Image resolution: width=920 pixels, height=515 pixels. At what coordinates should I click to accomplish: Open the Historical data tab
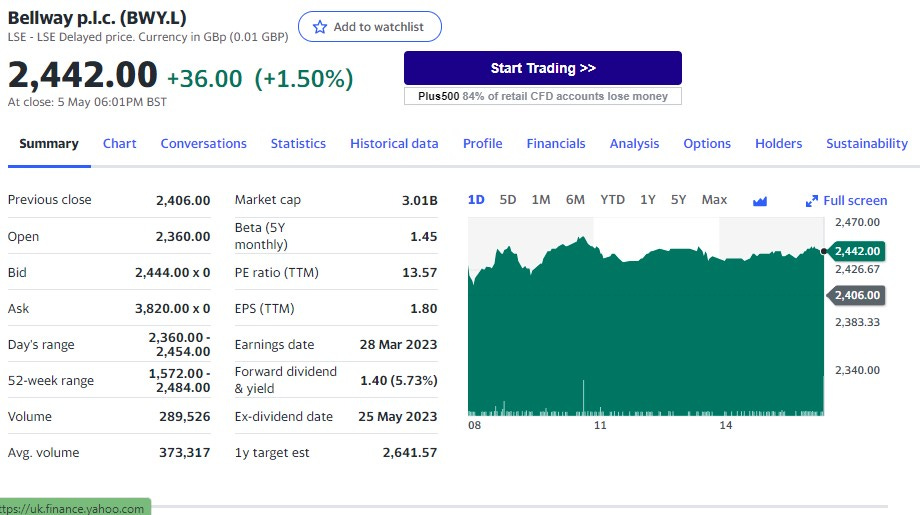pyautogui.click(x=394, y=144)
